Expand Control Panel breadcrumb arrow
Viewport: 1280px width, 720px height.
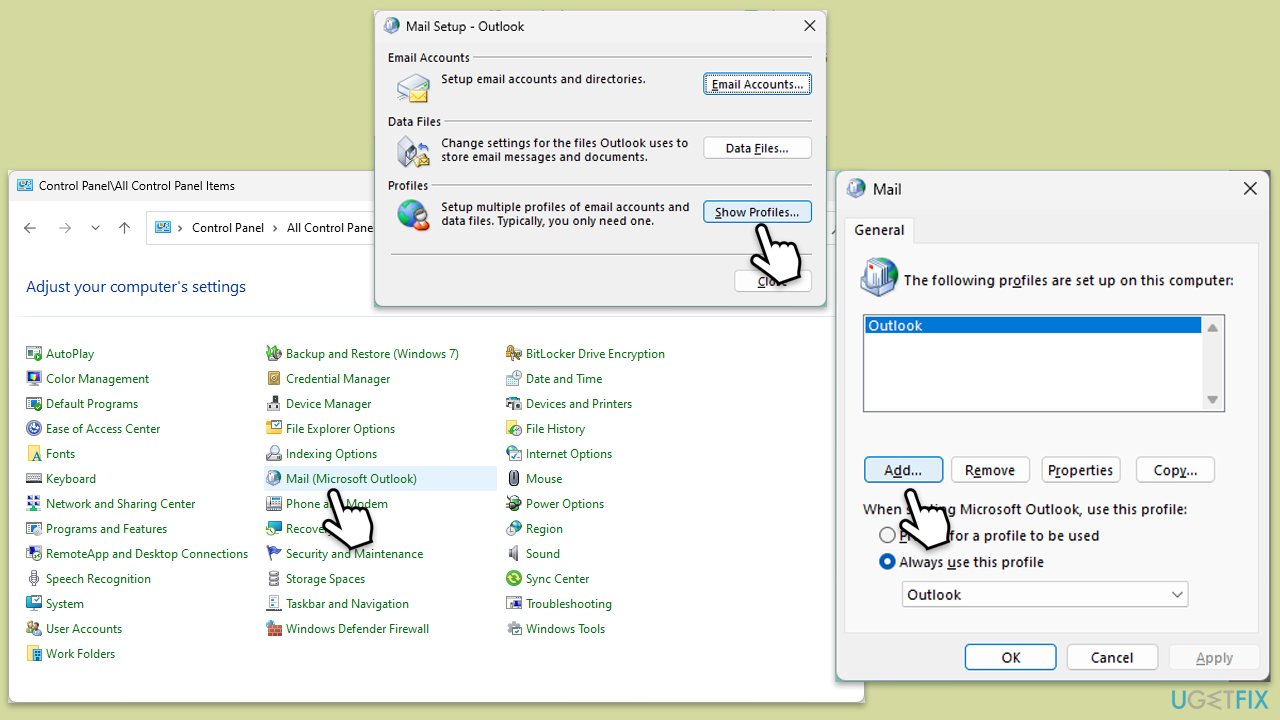(x=276, y=228)
